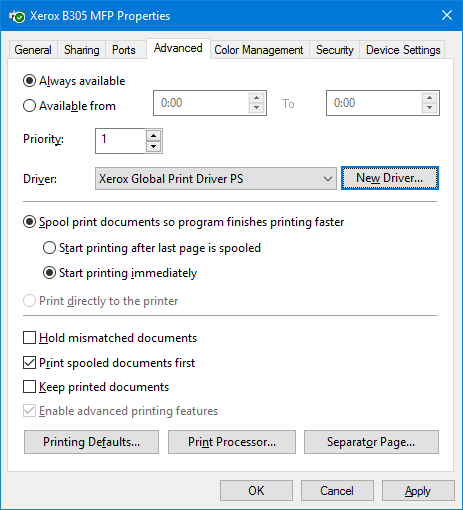The width and height of the screenshot is (463, 510).
Task: Open Printing Defaults... settings
Action: (x=91, y=442)
